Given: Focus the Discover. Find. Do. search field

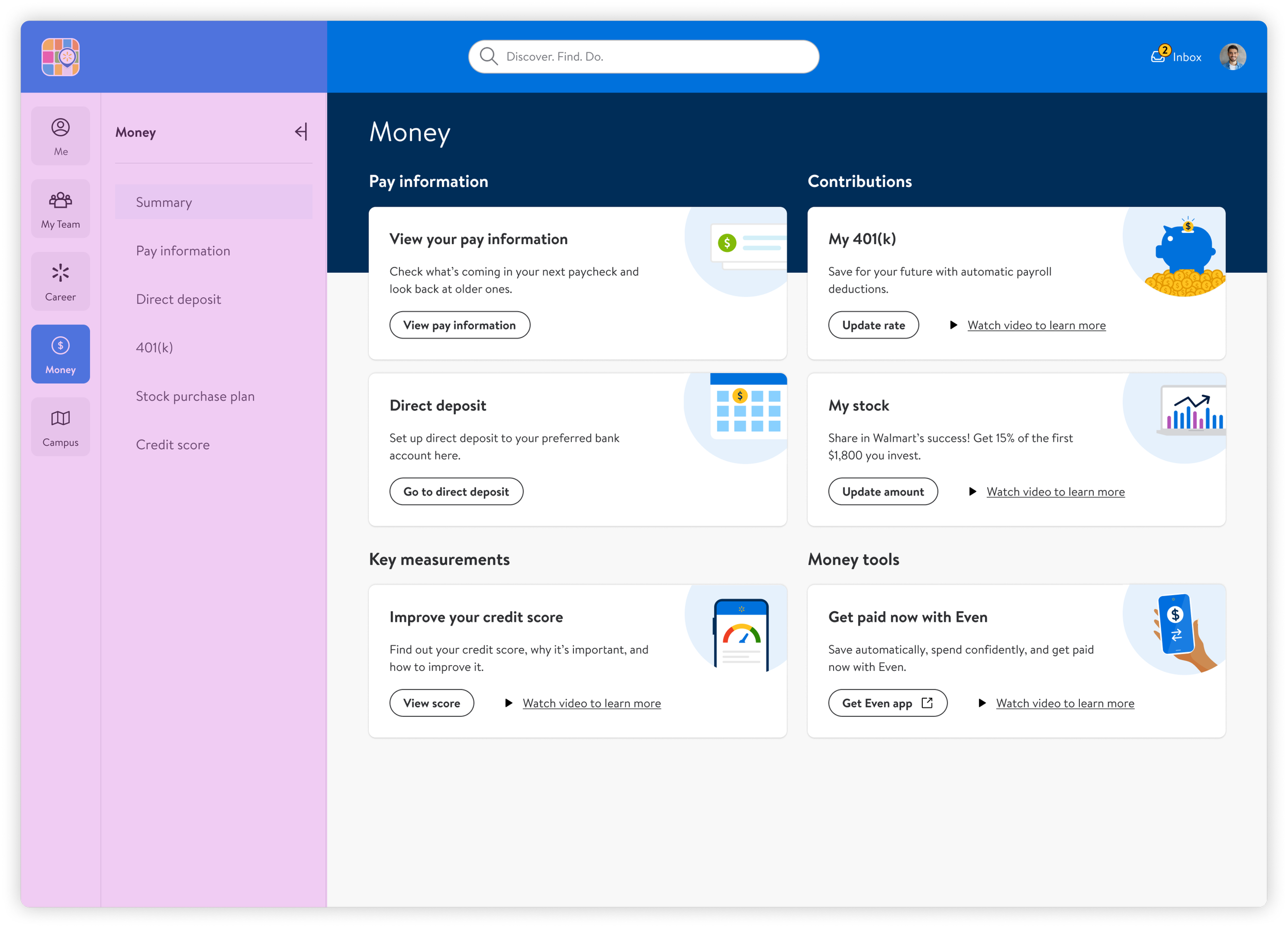Looking at the screenshot, I should [653, 56].
